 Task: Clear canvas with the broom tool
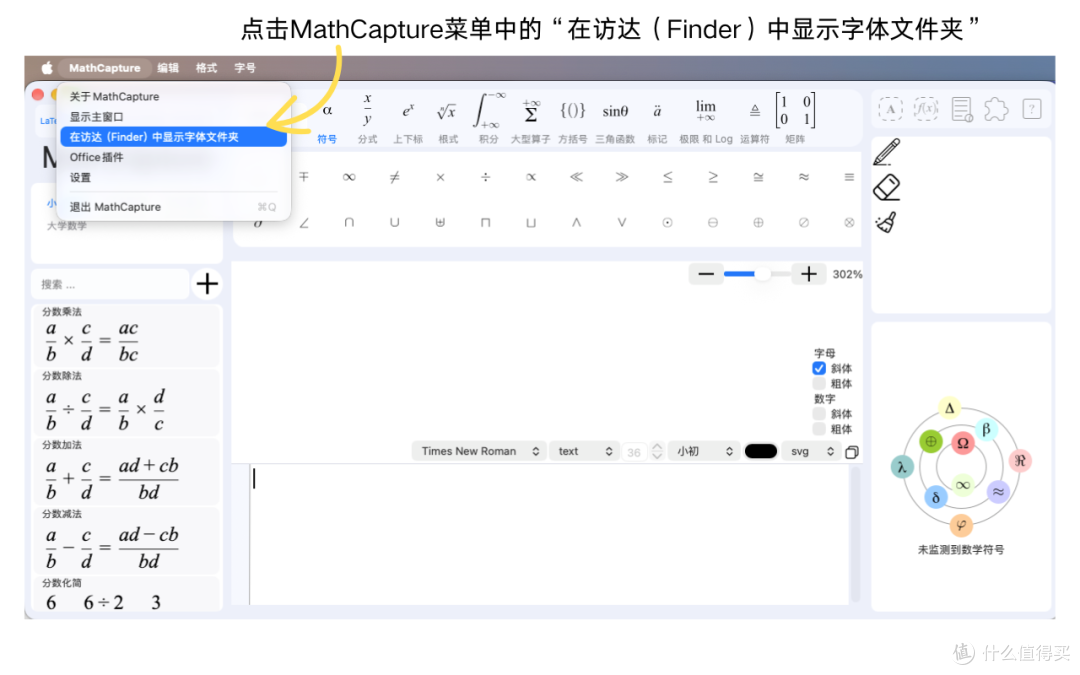(x=886, y=222)
